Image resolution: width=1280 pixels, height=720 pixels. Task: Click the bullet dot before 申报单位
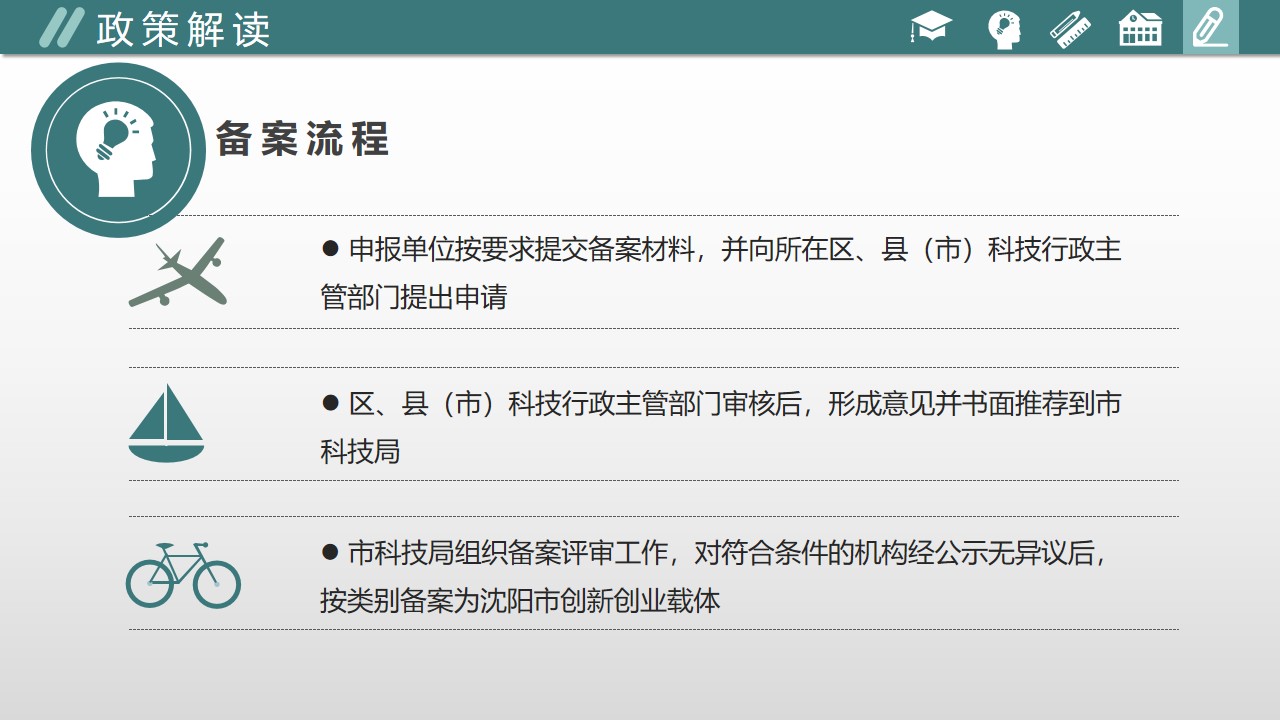[331, 249]
